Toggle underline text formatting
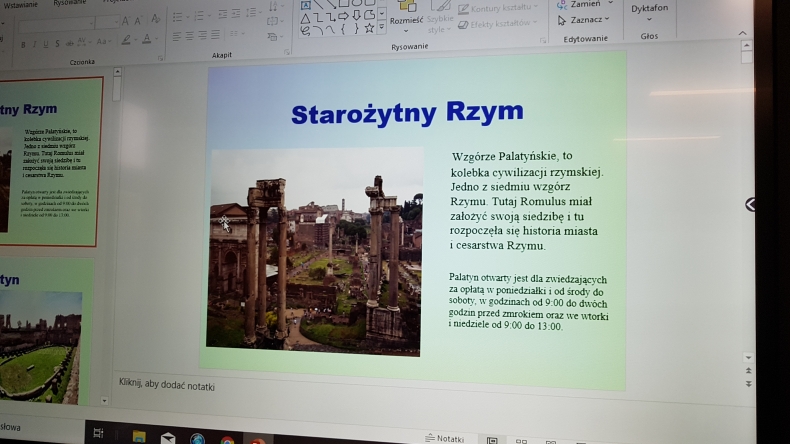The width and height of the screenshot is (790, 444). [45, 44]
